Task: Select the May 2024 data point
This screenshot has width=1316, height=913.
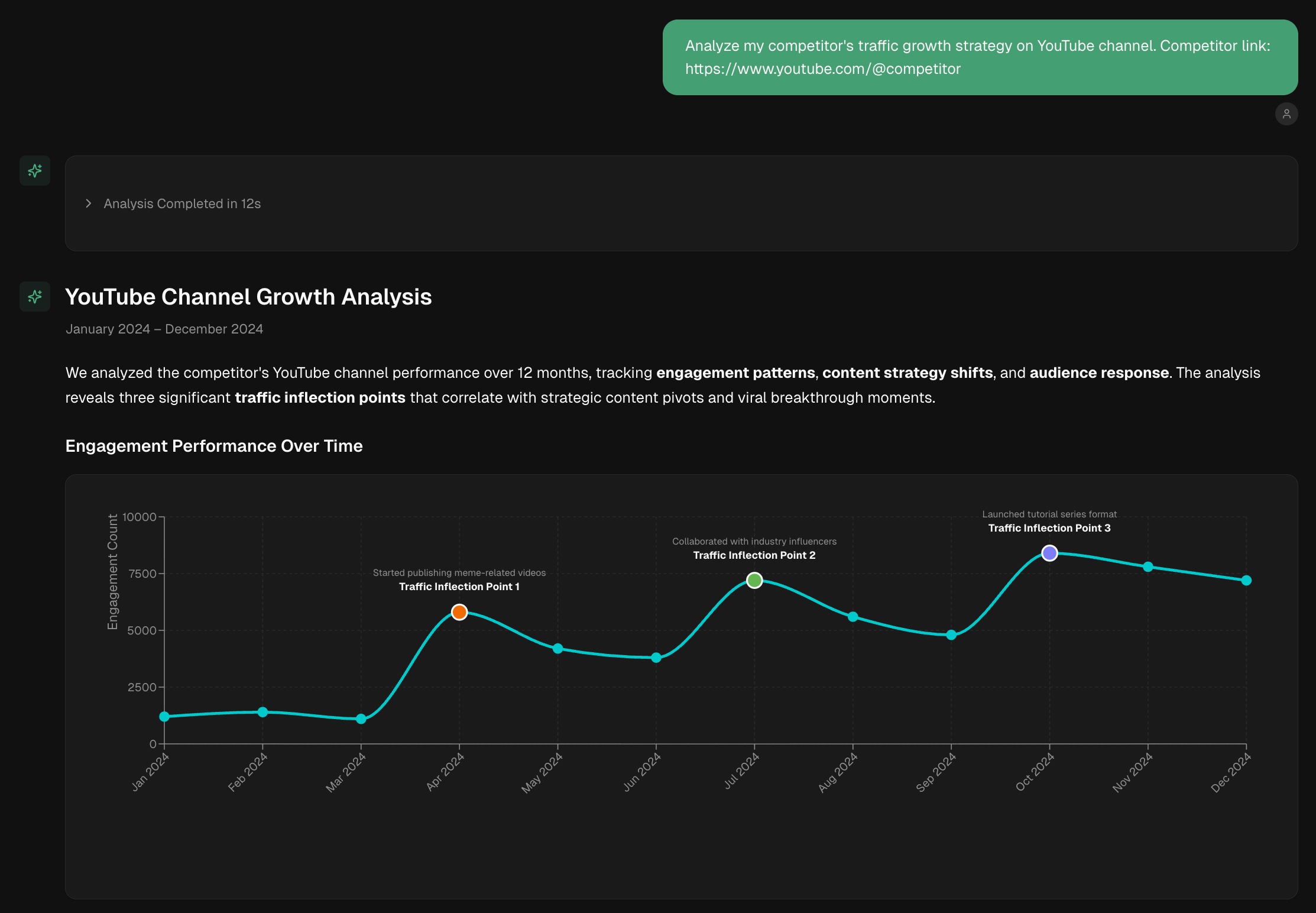Action: [557, 649]
